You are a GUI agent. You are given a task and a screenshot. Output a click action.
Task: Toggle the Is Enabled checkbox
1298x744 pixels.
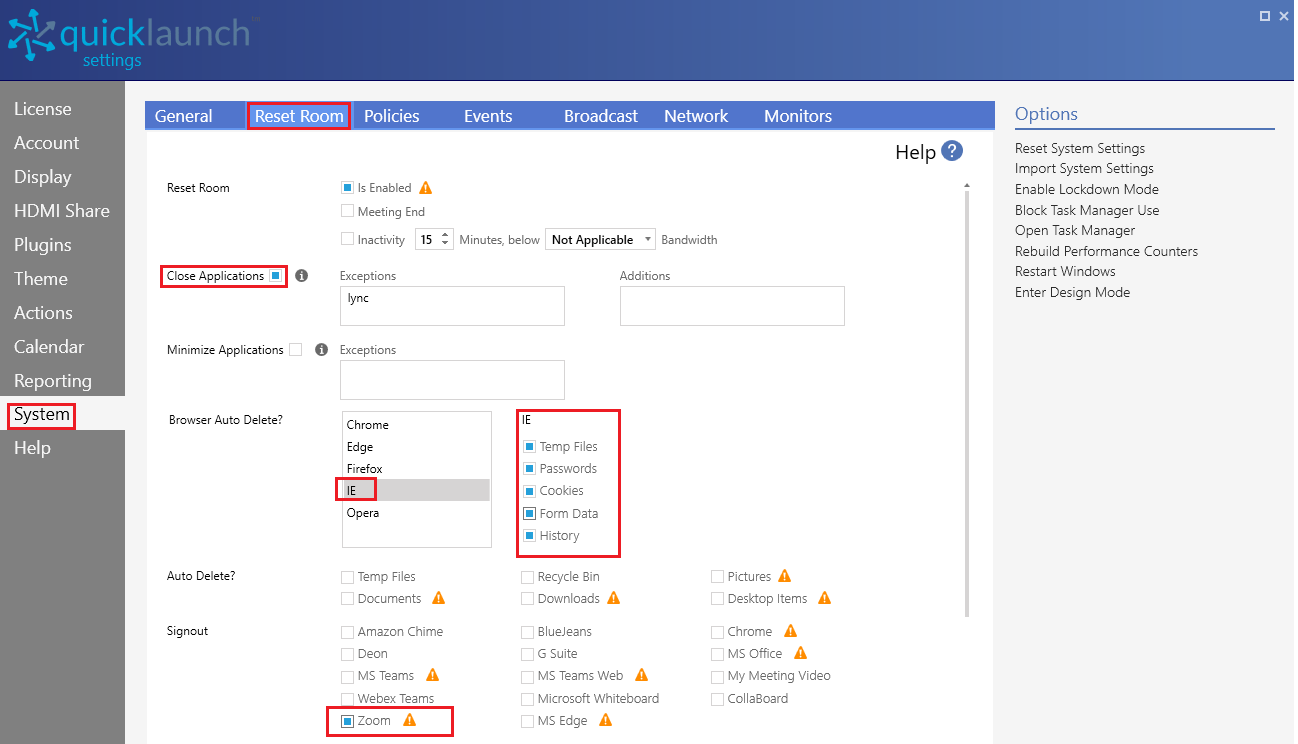[x=347, y=187]
